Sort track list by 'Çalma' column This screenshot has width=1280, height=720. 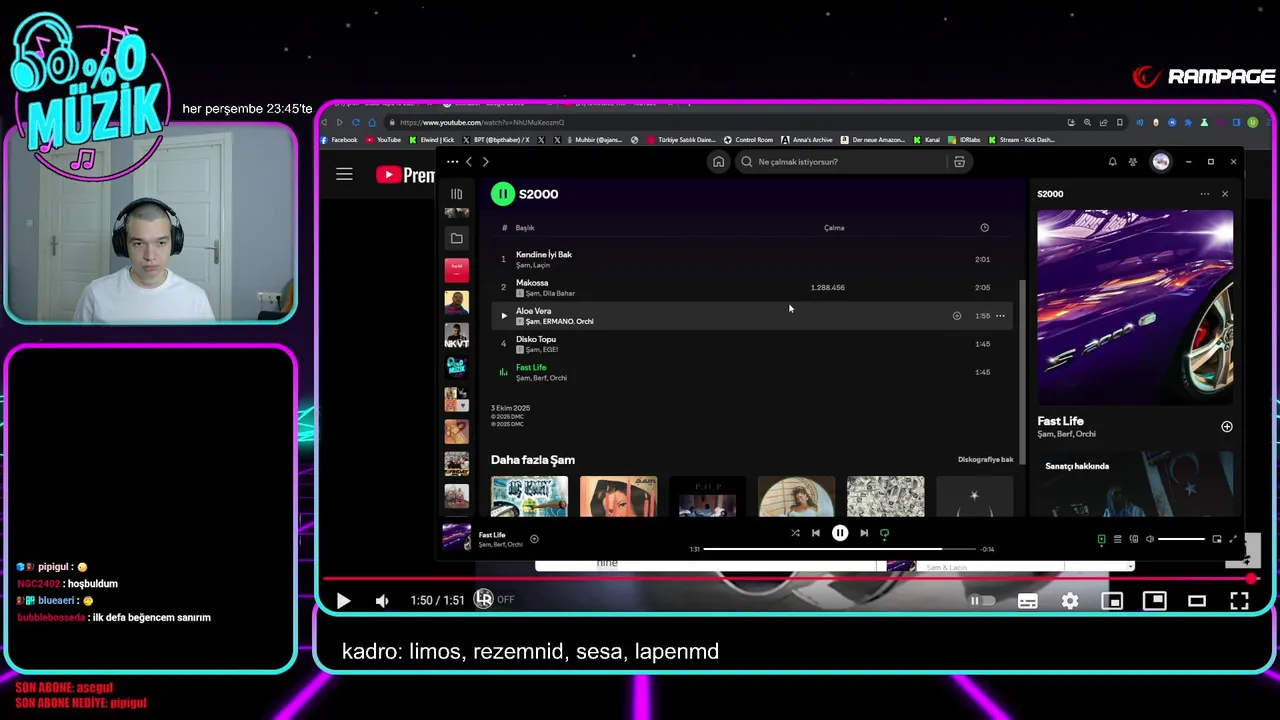tap(834, 228)
